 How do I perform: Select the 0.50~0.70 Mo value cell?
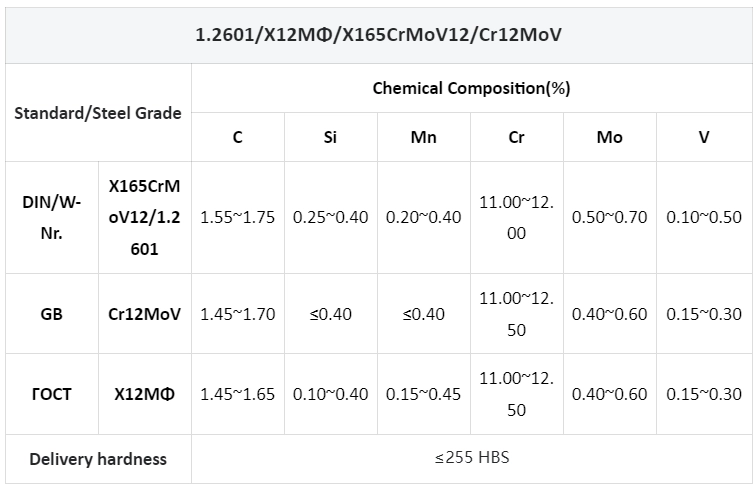click(x=609, y=217)
